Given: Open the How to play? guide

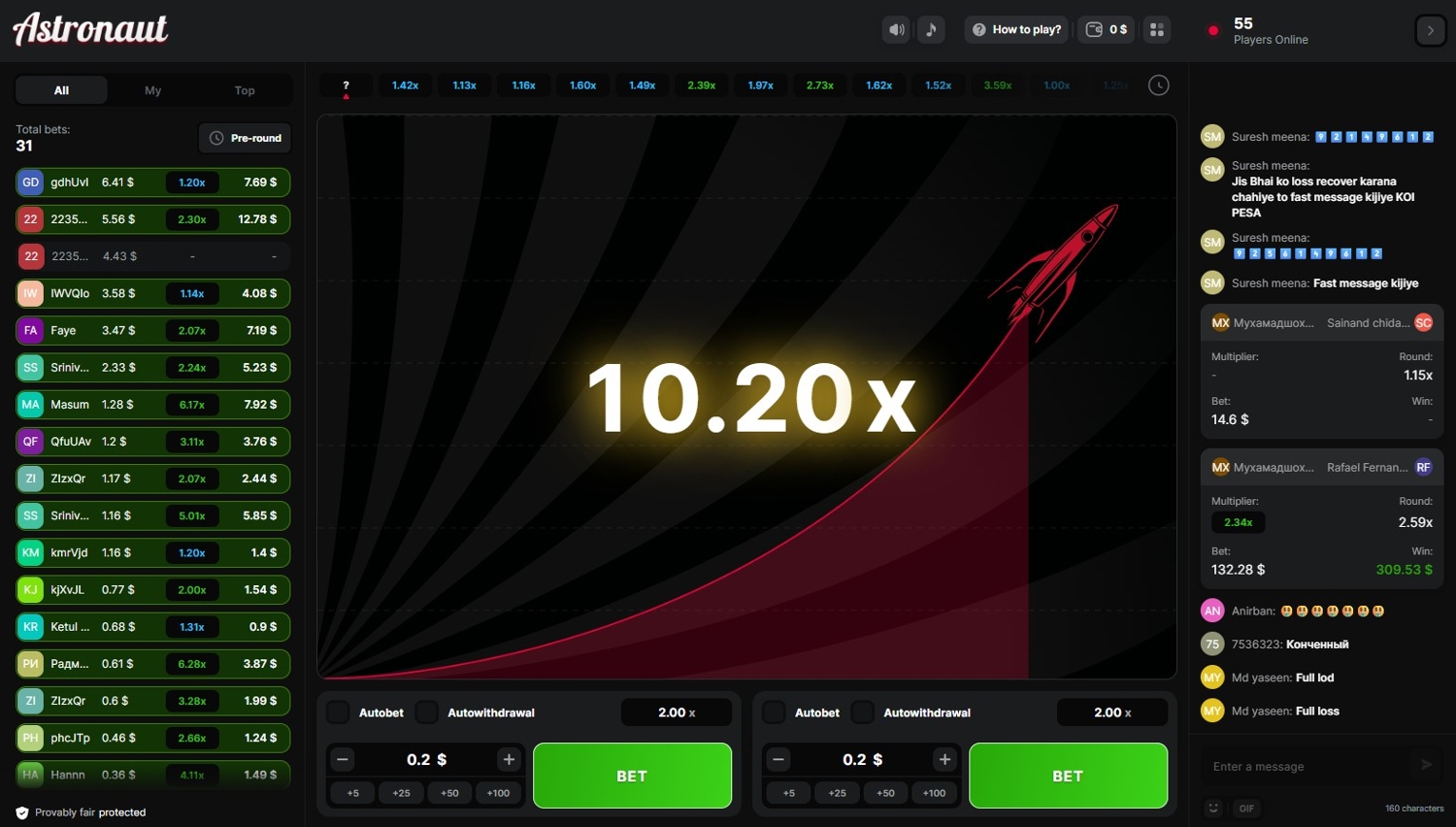Looking at the screenshot, I should (x=1016, y=30).
